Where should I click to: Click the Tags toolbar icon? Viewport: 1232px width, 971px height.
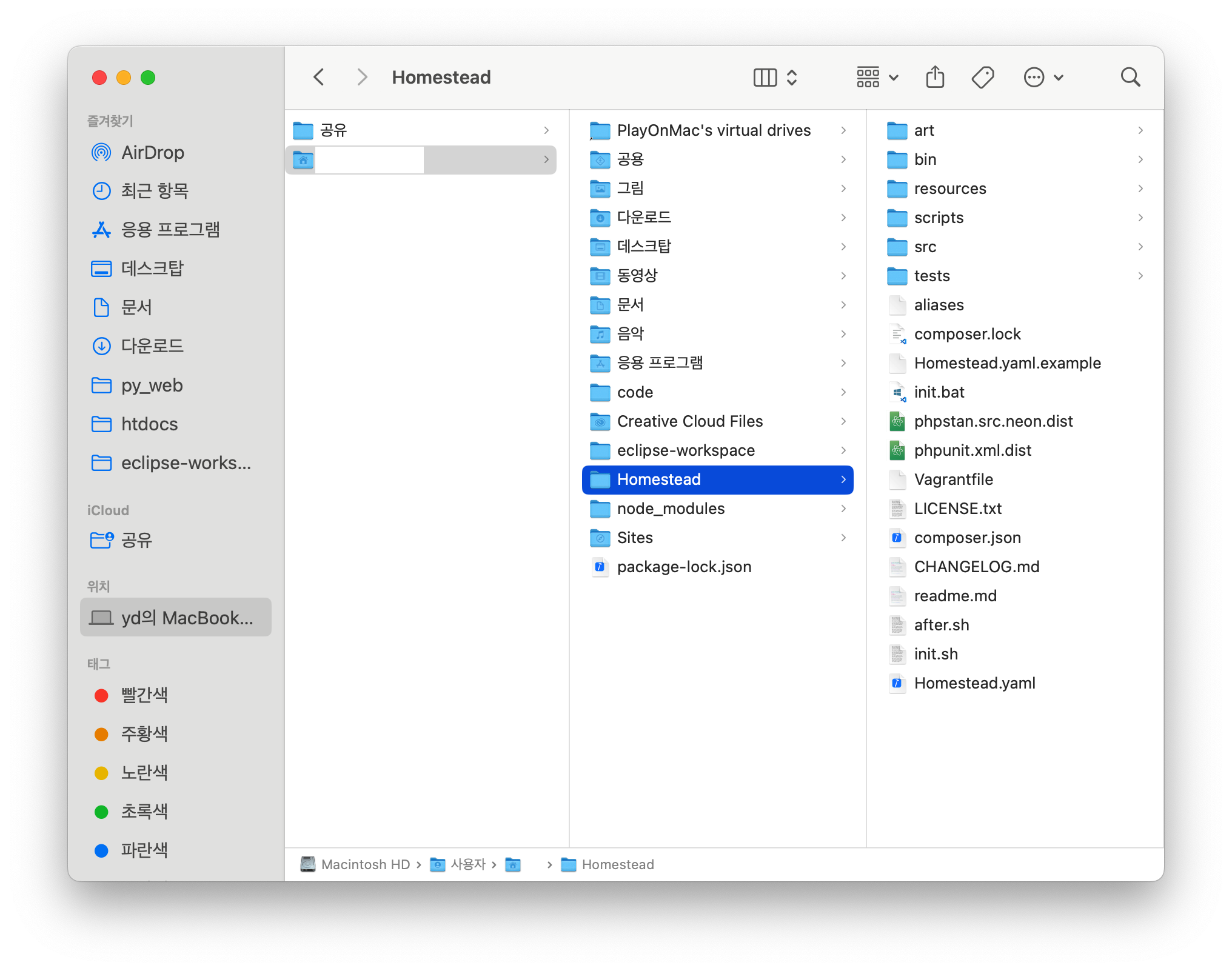(982, 78)
